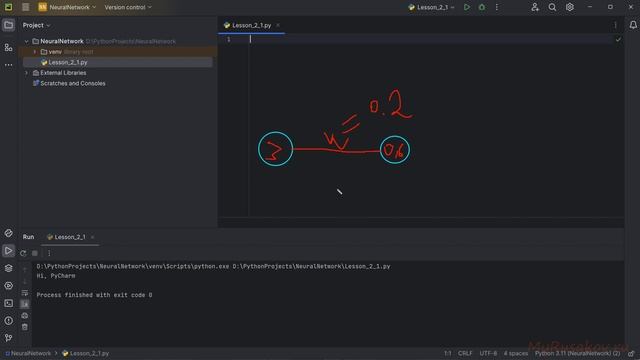Show more tool windows ellipsis icon
640x360 pixels.
coord(8,65)
